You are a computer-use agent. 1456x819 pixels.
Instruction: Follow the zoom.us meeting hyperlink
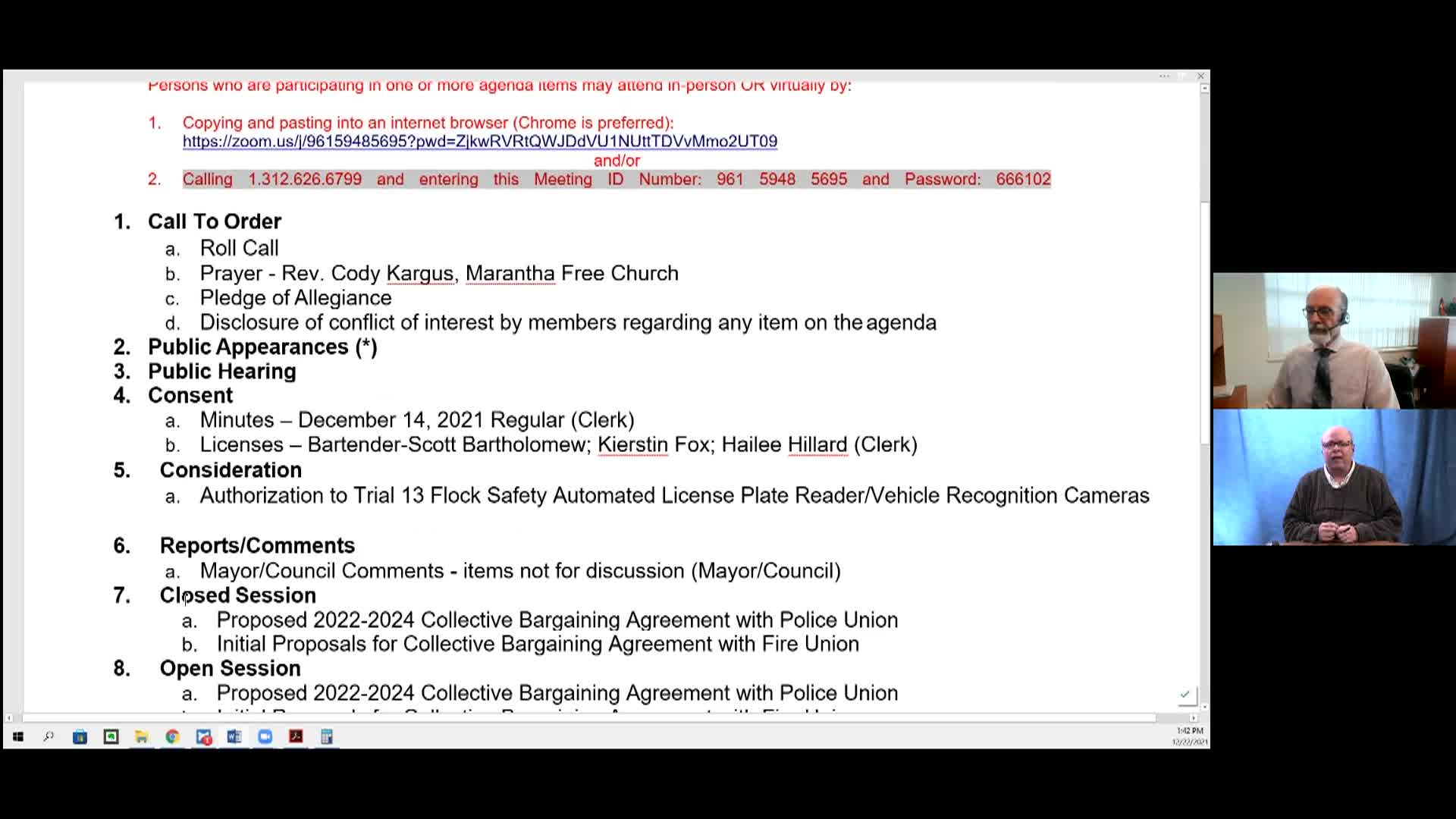click(x=480, y=141)
